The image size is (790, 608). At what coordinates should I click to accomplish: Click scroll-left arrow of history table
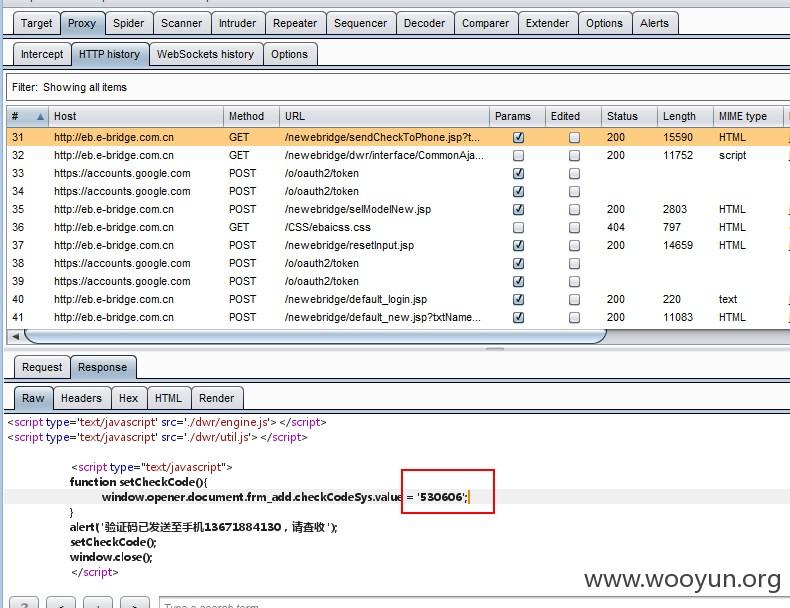click(15, 336)
